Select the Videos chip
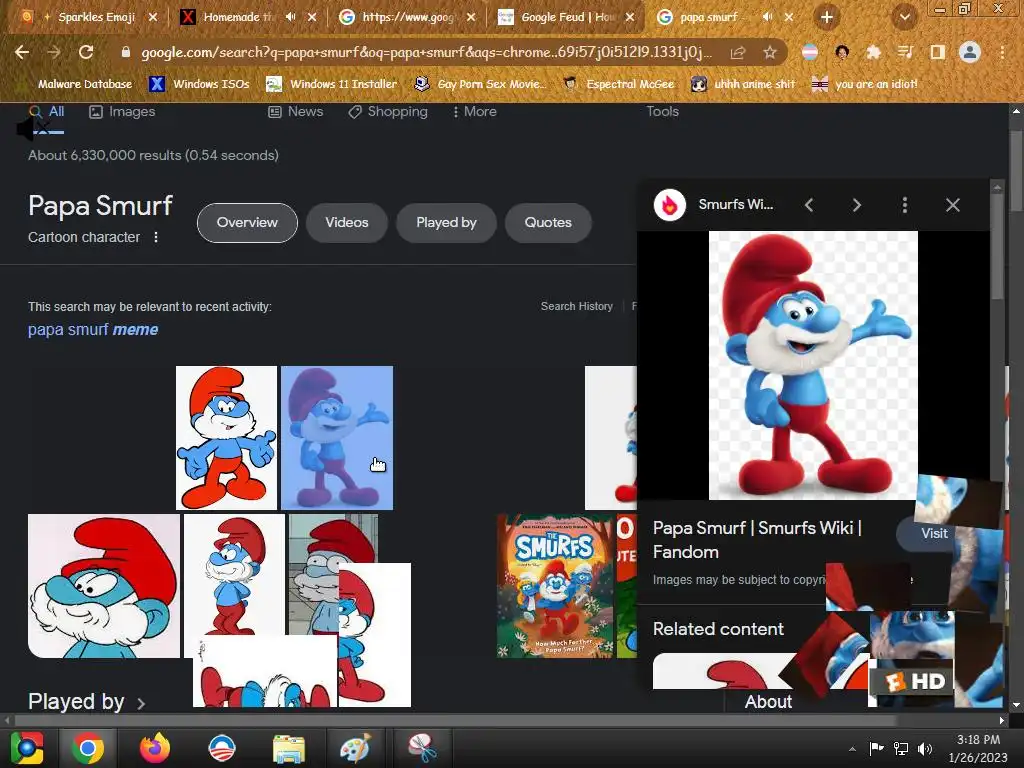The height and width of the screenshot is (768, 1024). click(347, 223)
